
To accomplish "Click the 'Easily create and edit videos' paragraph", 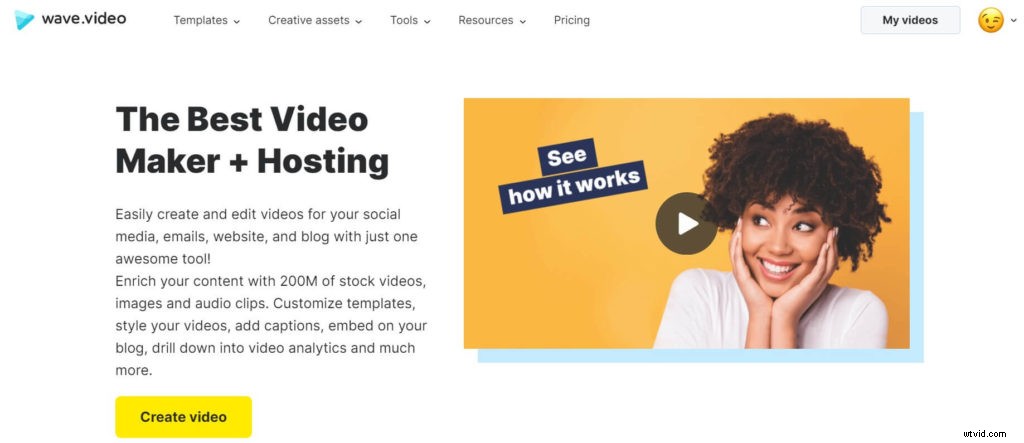I will click(x=266, y=237).
